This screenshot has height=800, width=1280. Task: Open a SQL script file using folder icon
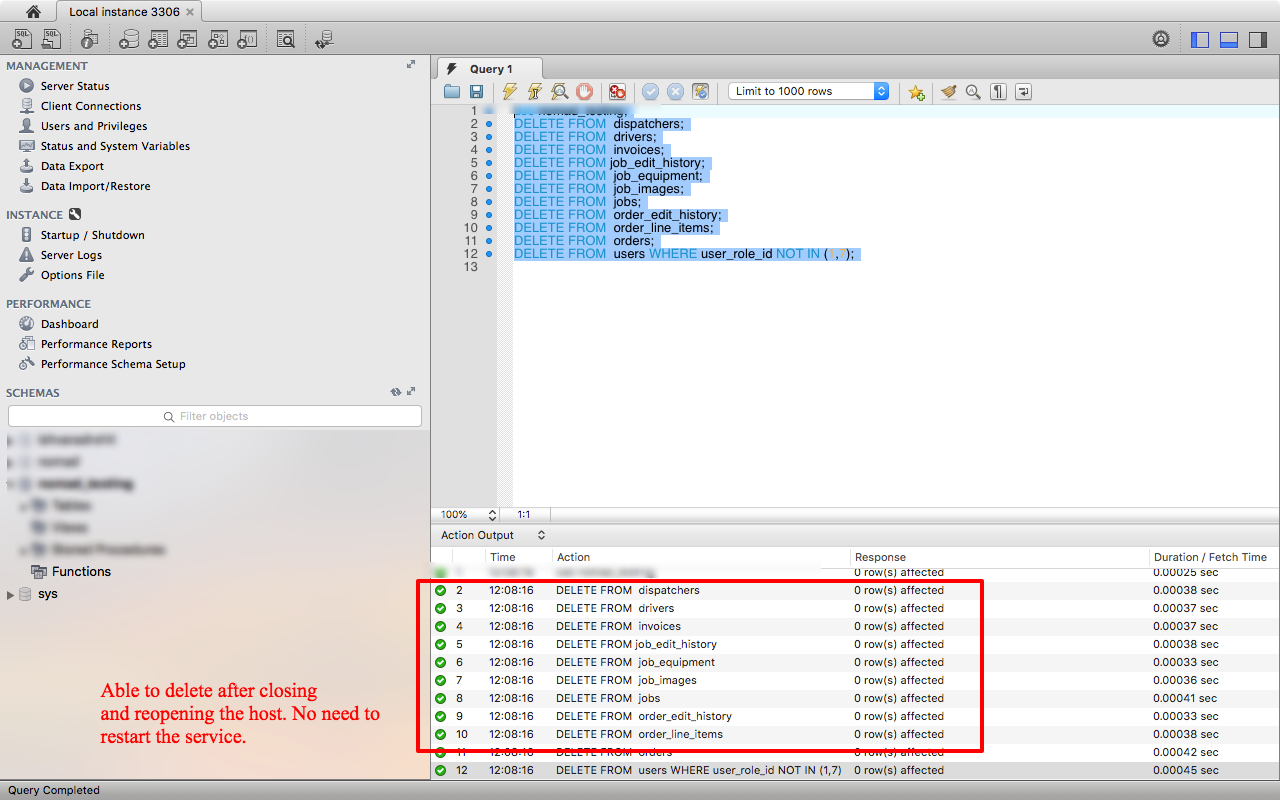click(x=452, y=91)
